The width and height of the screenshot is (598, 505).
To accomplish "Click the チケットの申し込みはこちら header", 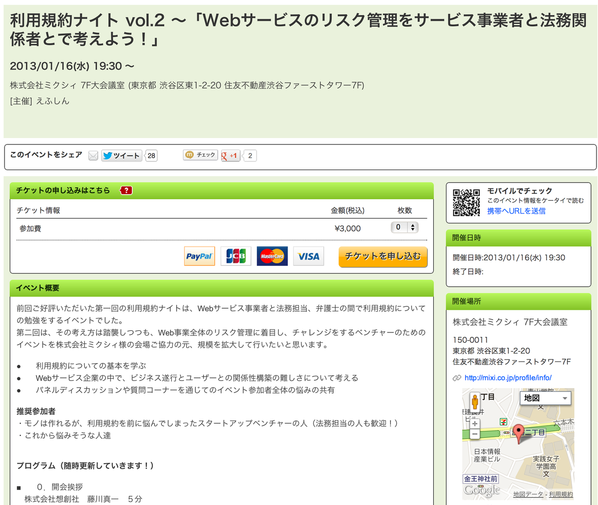I will pyautogui.click(x=63, y=190).
